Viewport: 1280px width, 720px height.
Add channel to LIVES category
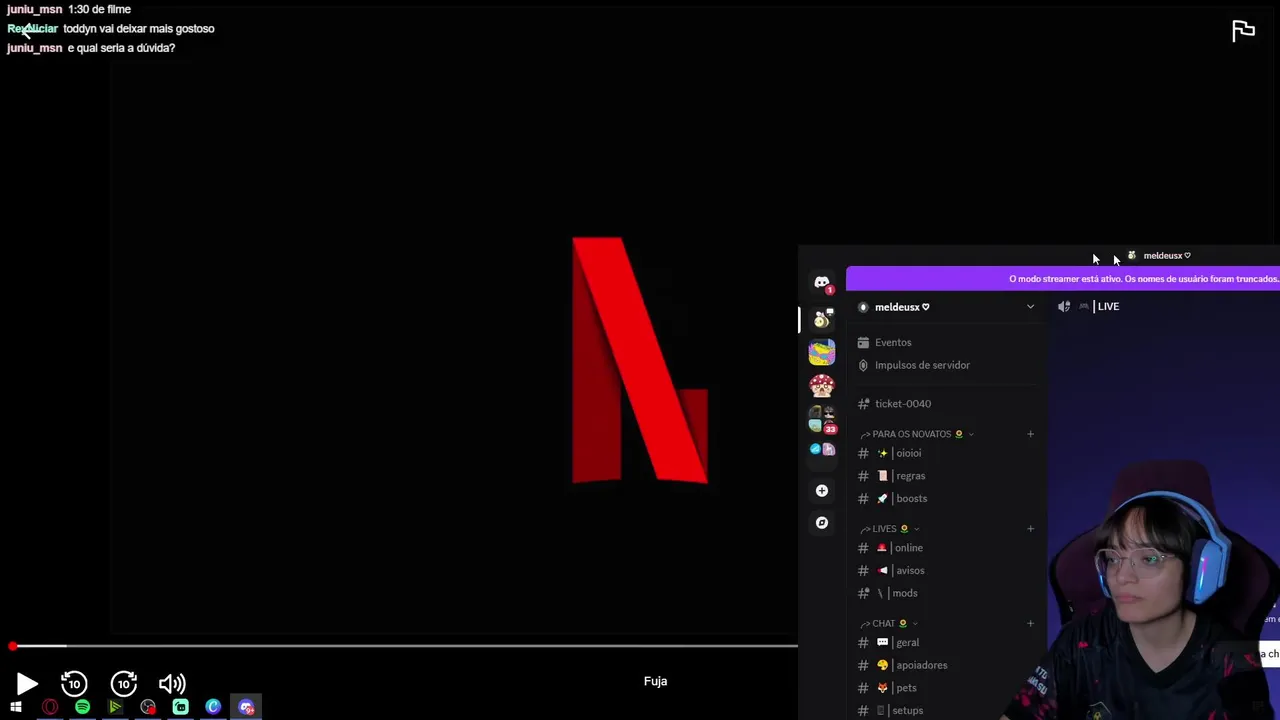tap(1030, 529)
